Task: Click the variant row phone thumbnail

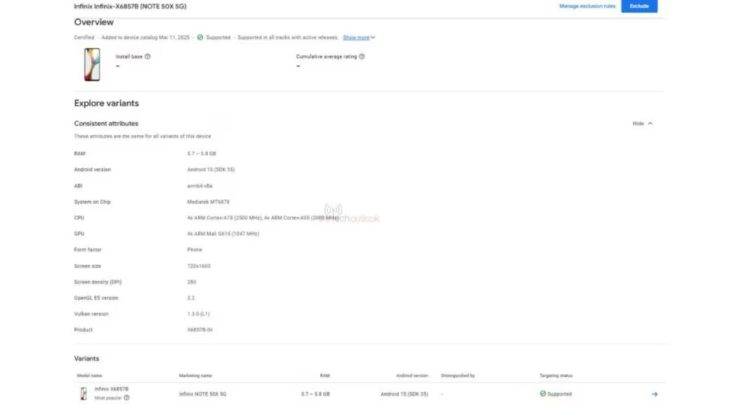Action: pos(83,394)
